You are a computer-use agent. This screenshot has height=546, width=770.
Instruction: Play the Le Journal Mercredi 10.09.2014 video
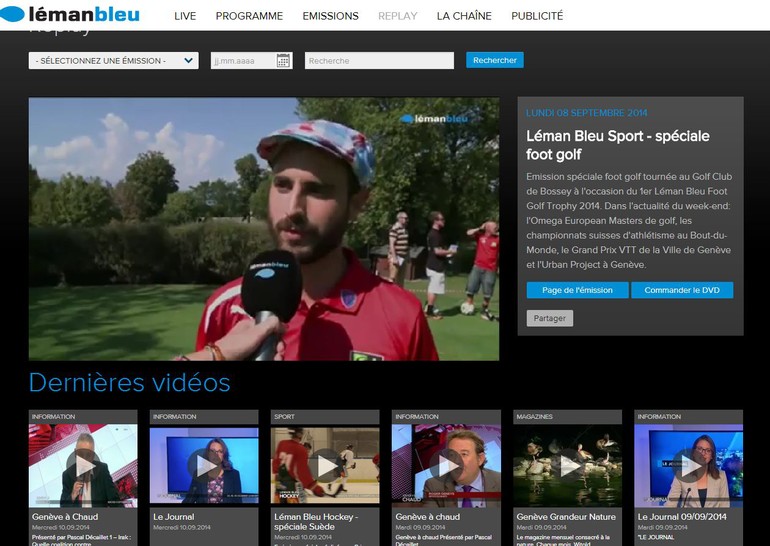[x=204, y=466]
